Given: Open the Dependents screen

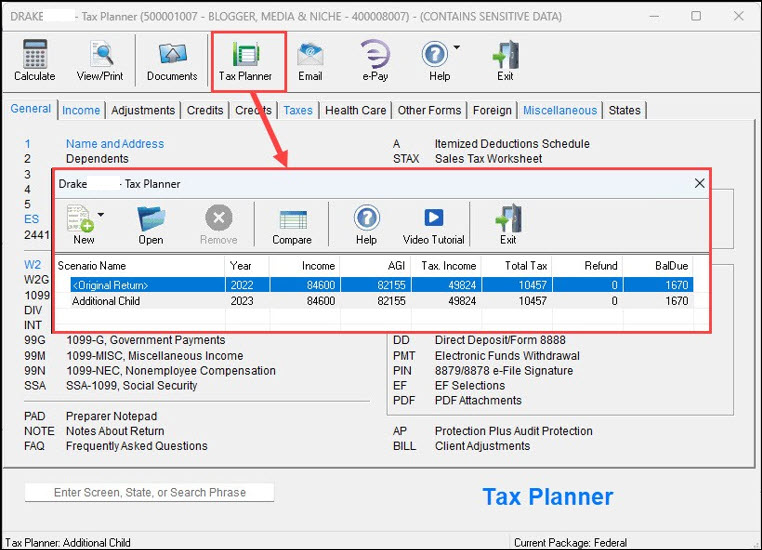Looking at the screenshot, I should (x=97, y=159).
